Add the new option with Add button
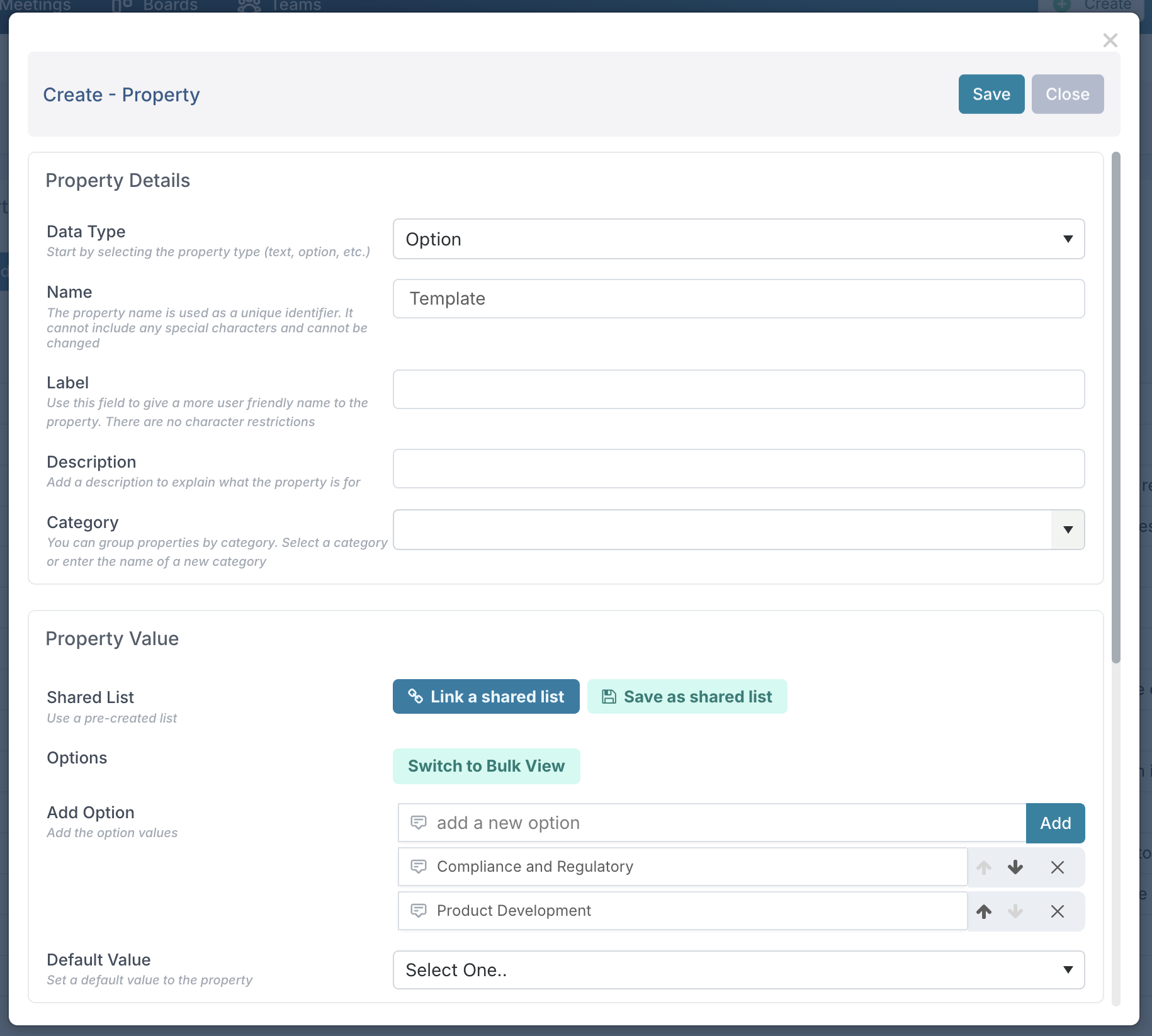Image resolution: width=1152 pixels, height=1036 pixels. coord(1055,823)
